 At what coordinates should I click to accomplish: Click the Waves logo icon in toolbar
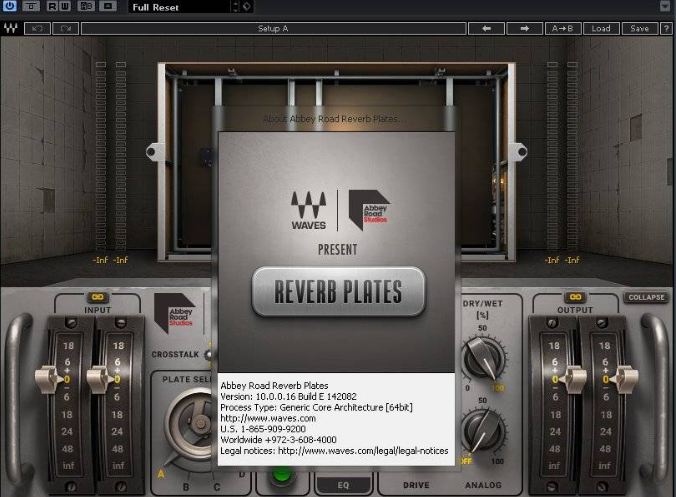(10, 28)
